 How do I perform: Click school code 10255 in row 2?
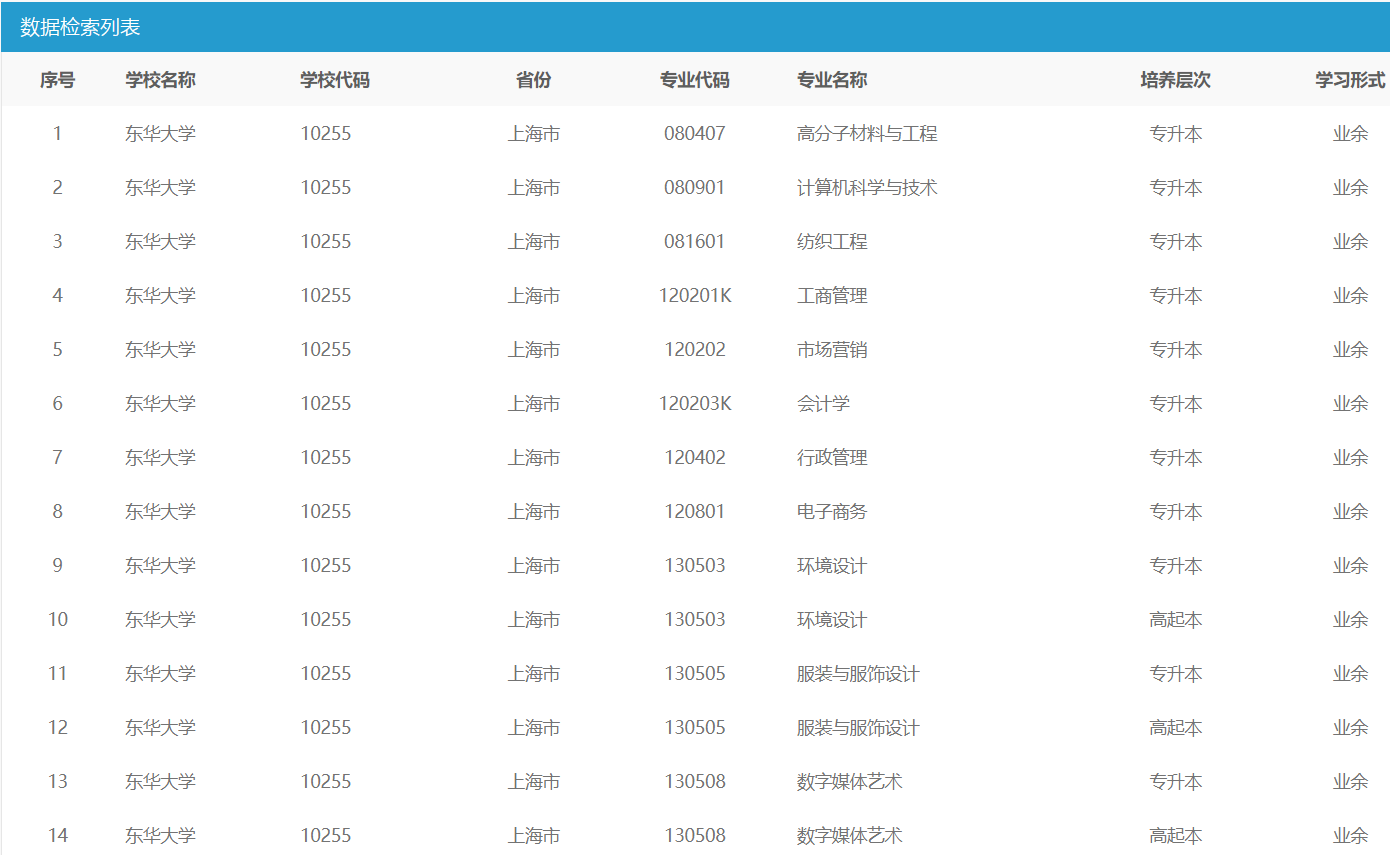point(326,188)
